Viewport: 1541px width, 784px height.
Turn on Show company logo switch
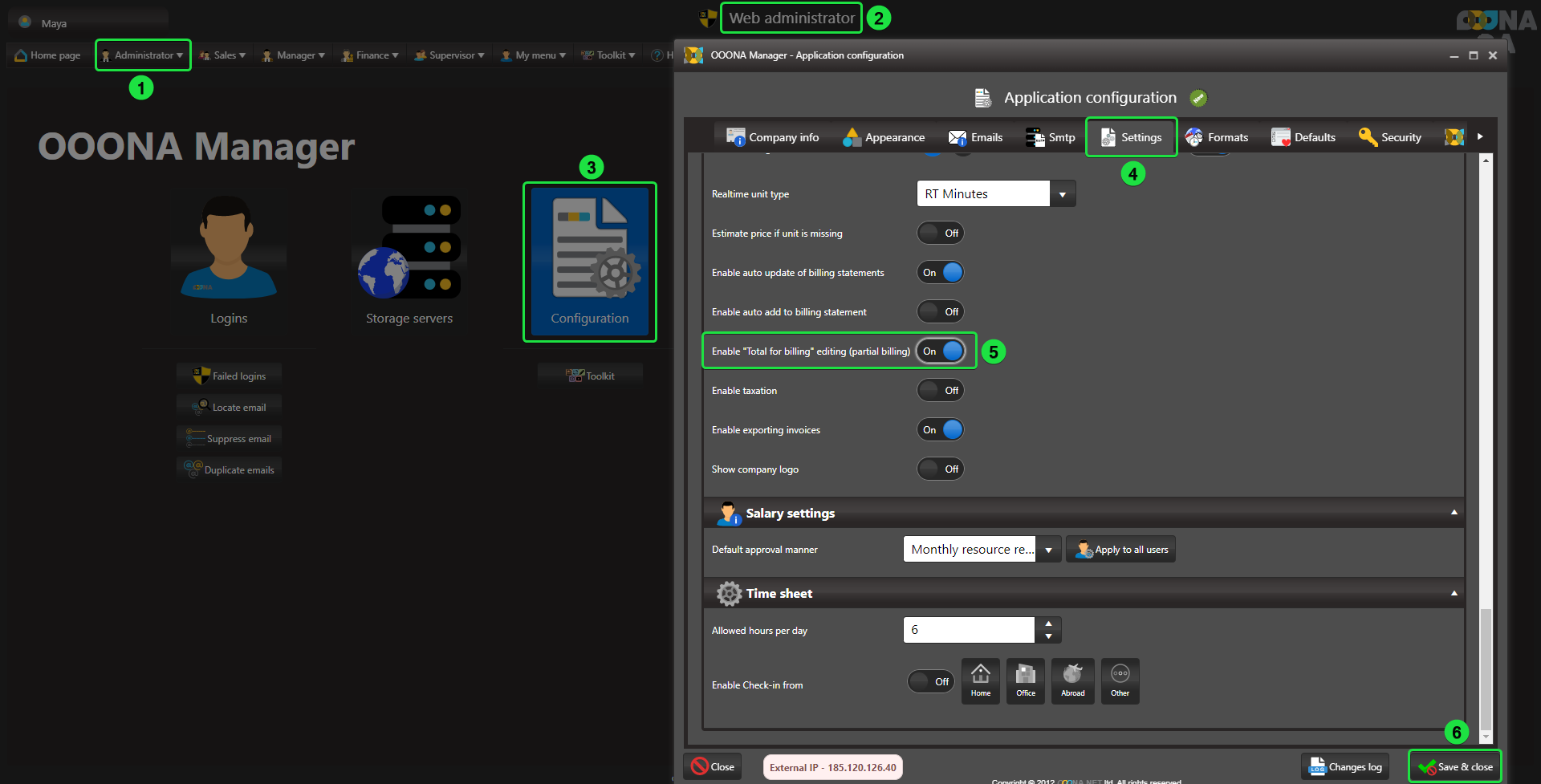tap(940, 469)
